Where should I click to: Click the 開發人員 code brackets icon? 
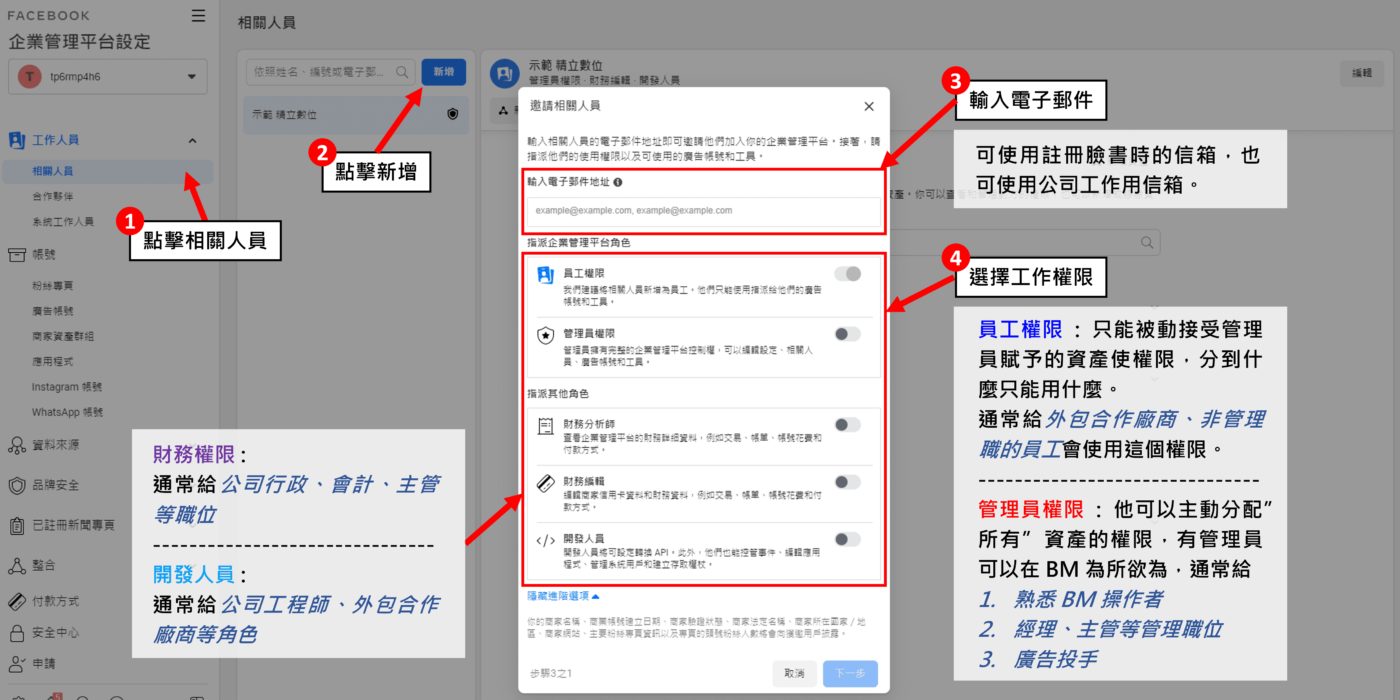(x=546, y=540)
